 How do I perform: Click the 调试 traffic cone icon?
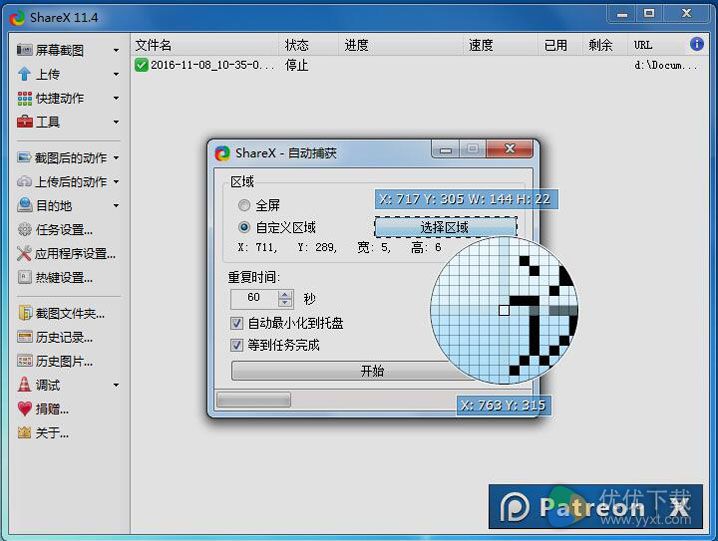click(24, 385)
